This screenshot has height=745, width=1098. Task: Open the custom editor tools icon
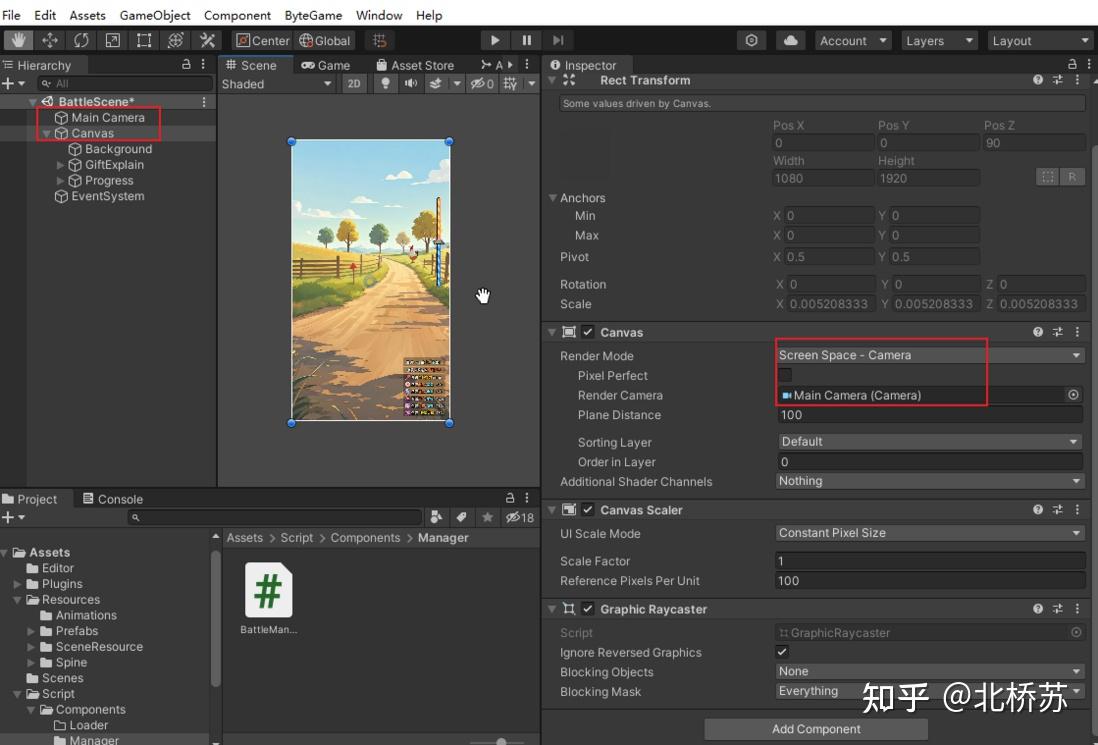(x=206, y=40)
